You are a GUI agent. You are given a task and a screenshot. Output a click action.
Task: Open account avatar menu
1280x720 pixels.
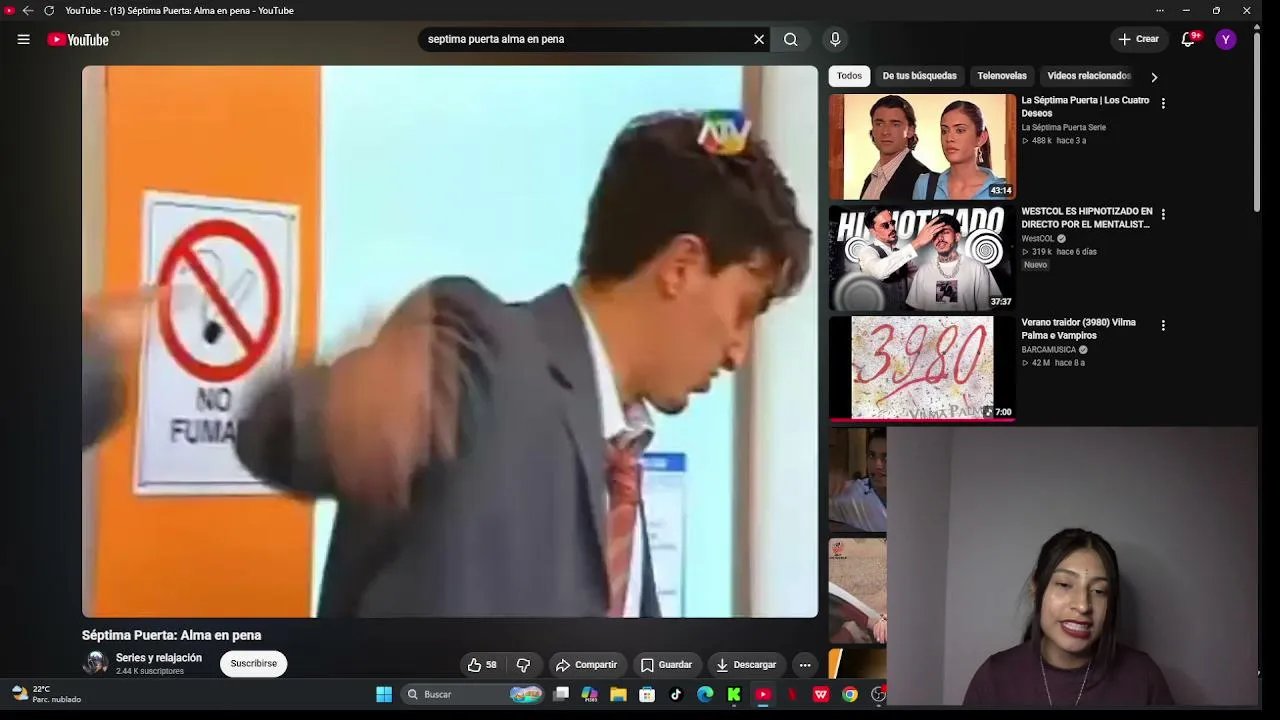pos(1226,39)
